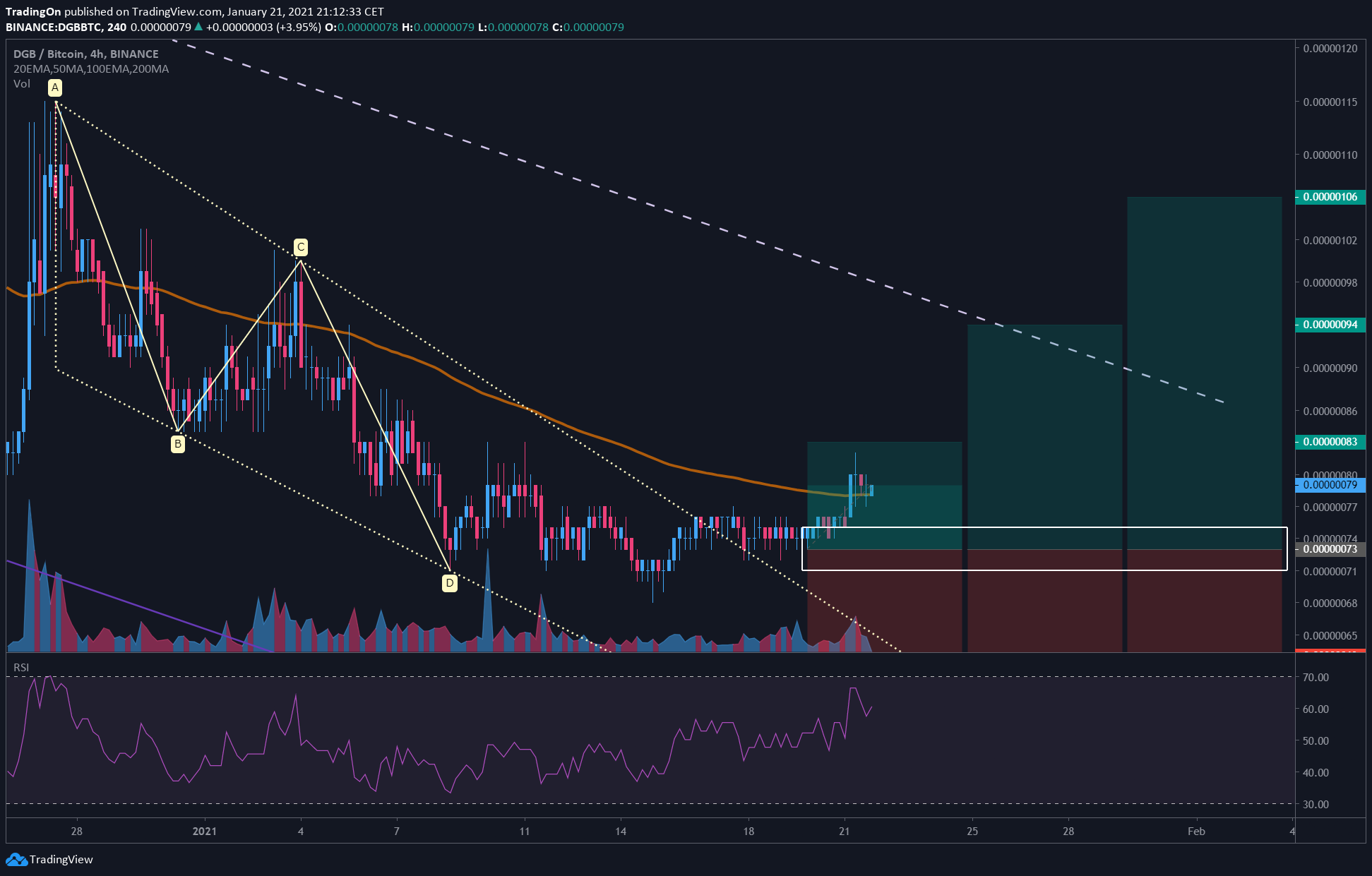Click pattern point label A
This screenshot has height=876, width=1372.
(55, 88)
